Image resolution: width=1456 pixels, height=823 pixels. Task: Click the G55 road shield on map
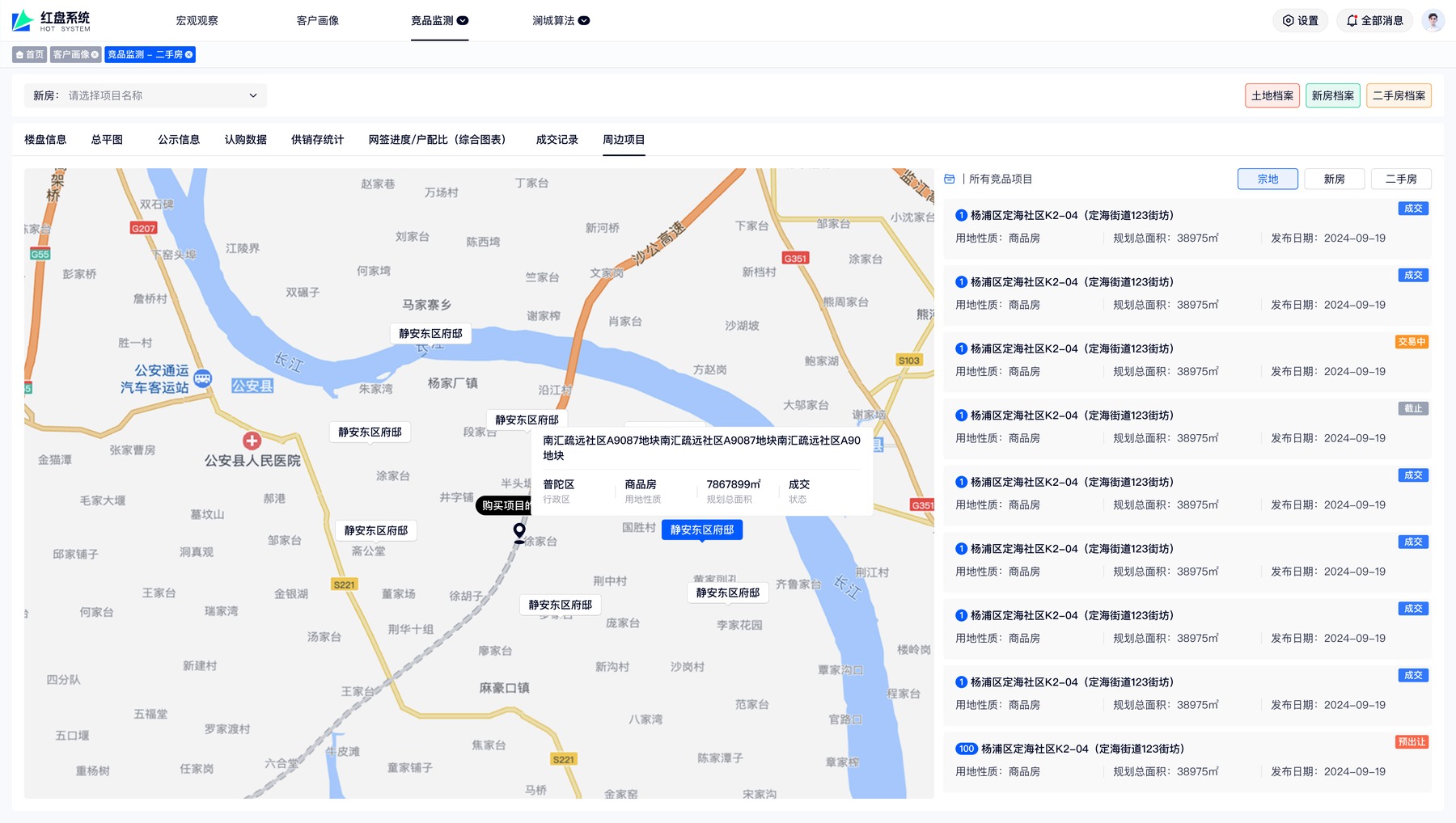40,254
